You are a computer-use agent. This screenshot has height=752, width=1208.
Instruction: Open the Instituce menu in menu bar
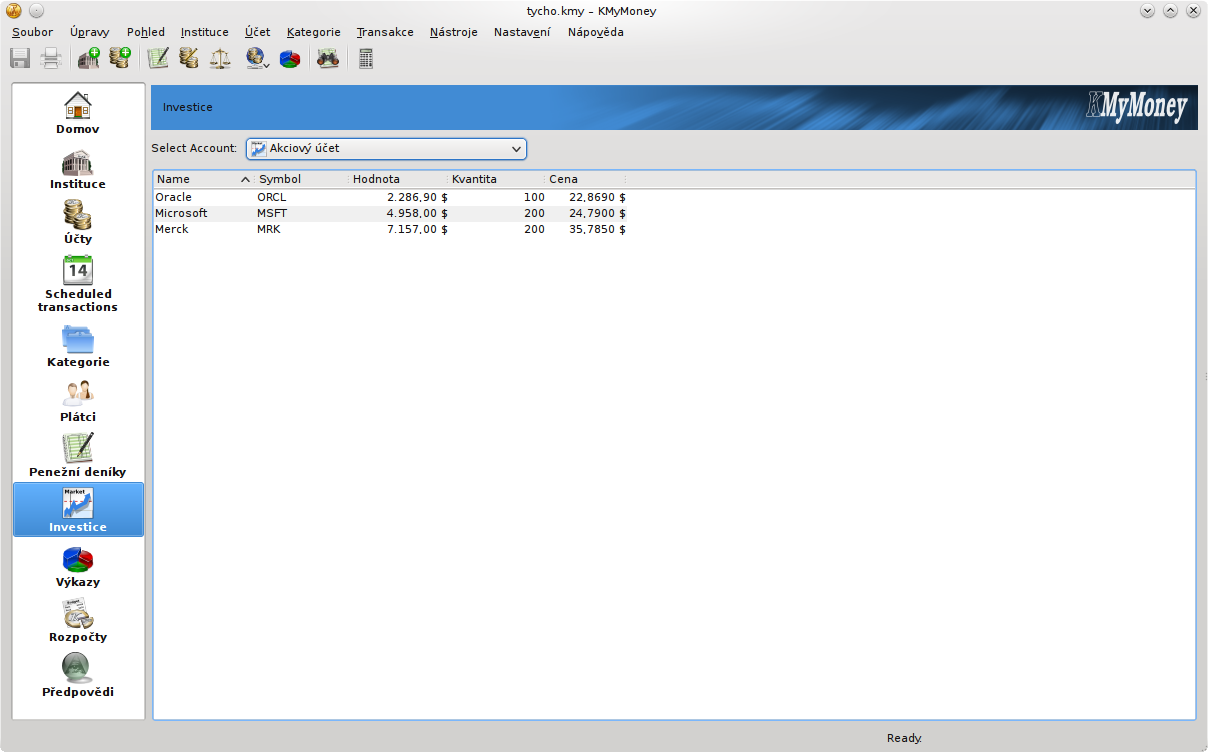click(x=204, y=32)
